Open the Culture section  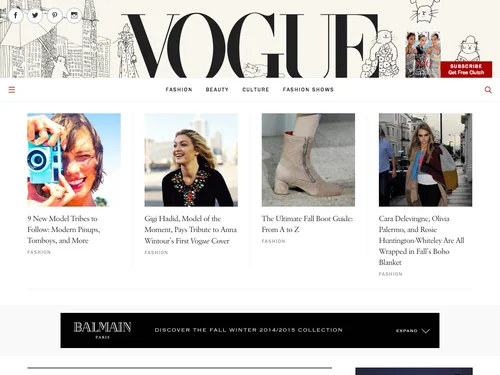click(256, 90)
